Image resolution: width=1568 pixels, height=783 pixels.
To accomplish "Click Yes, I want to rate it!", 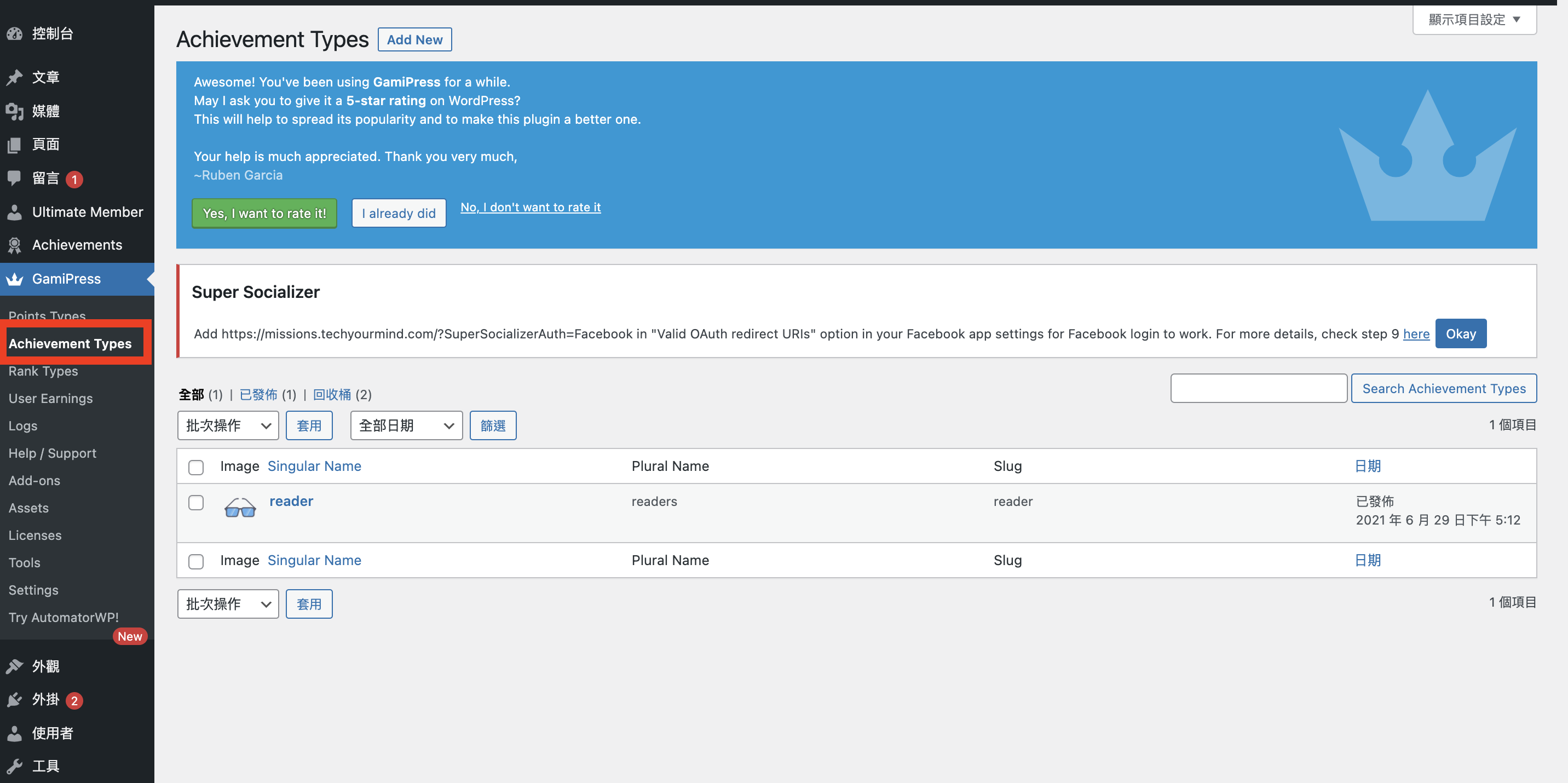I will pyautogui.click(x=264, y=213).
